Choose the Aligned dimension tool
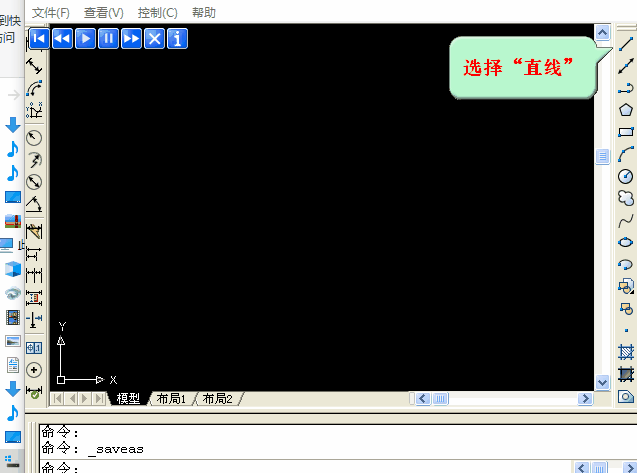Screen dimensions: 637x473 (34, 66)
